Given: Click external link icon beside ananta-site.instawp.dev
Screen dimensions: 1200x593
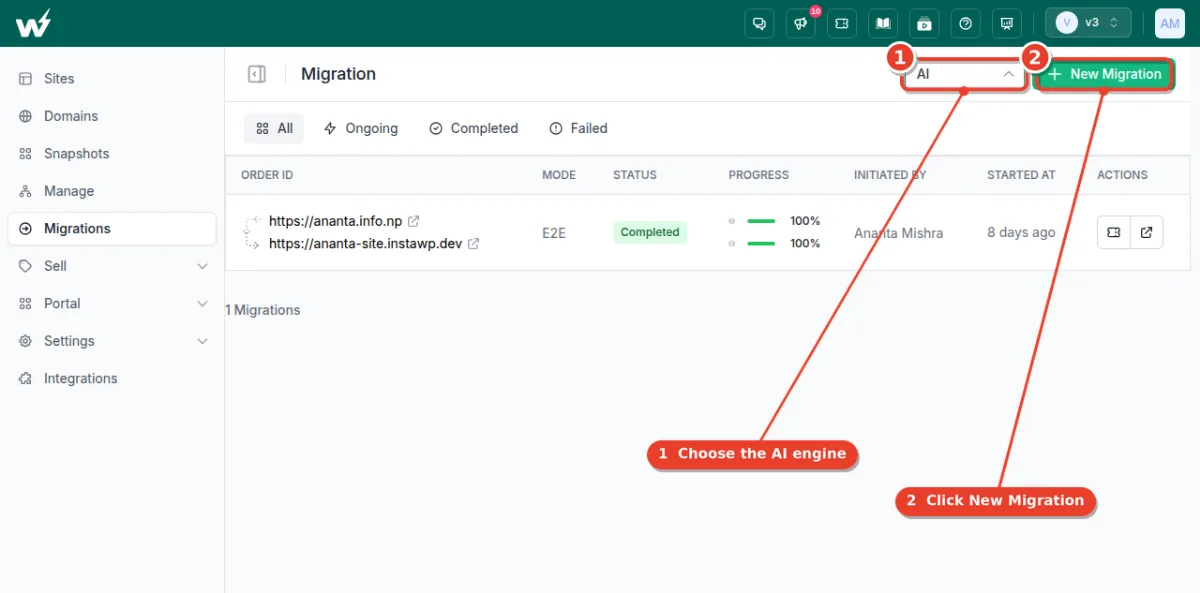Looking at the screenshot, I should pyautogui.click(x=474, y=243).
